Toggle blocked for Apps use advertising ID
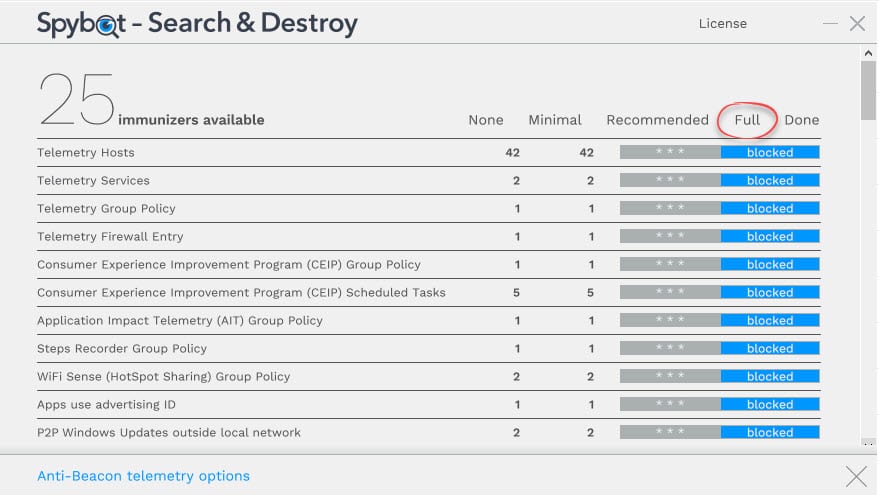Screen dimensions: 879x495 770,404
